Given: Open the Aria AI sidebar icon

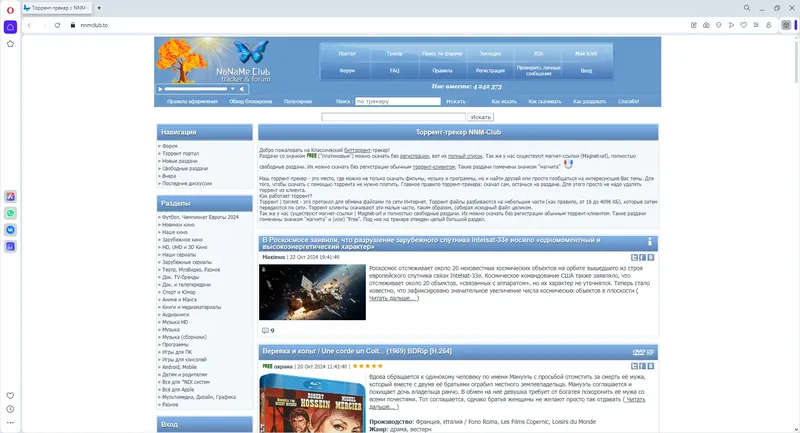Looking at the screenshot, I should pyautogui.click(x=10, y=196).
